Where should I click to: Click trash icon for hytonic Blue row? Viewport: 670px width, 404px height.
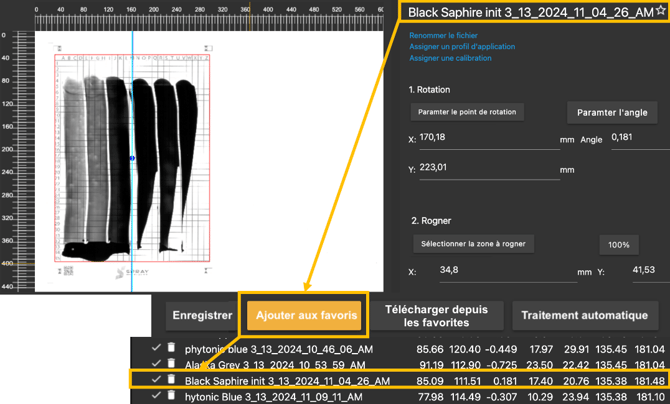point(171,396)
